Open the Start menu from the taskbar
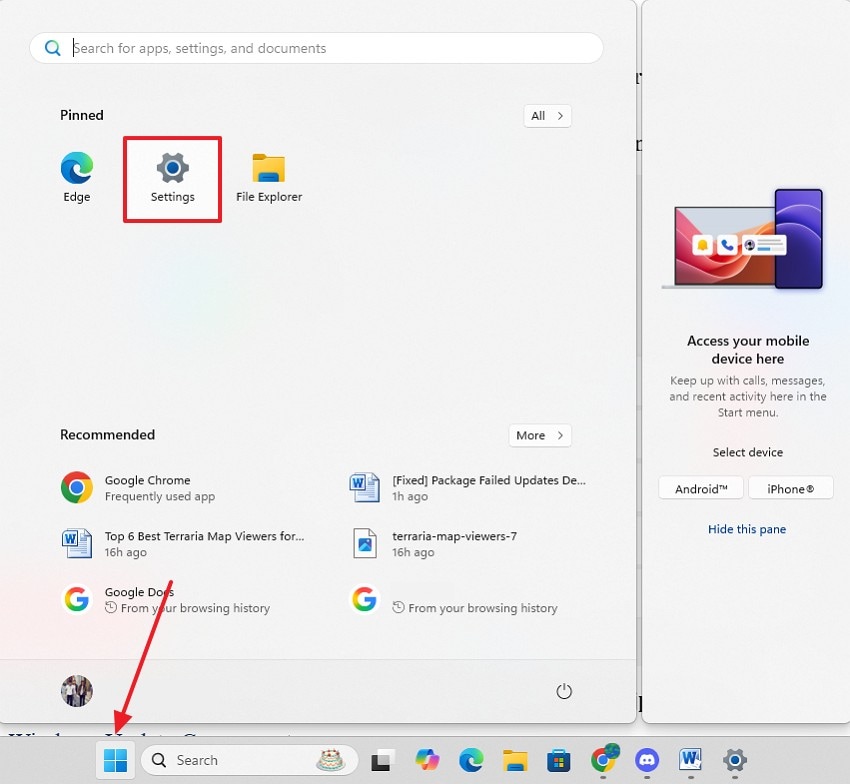850x784 pixels. tap(114, 760)
